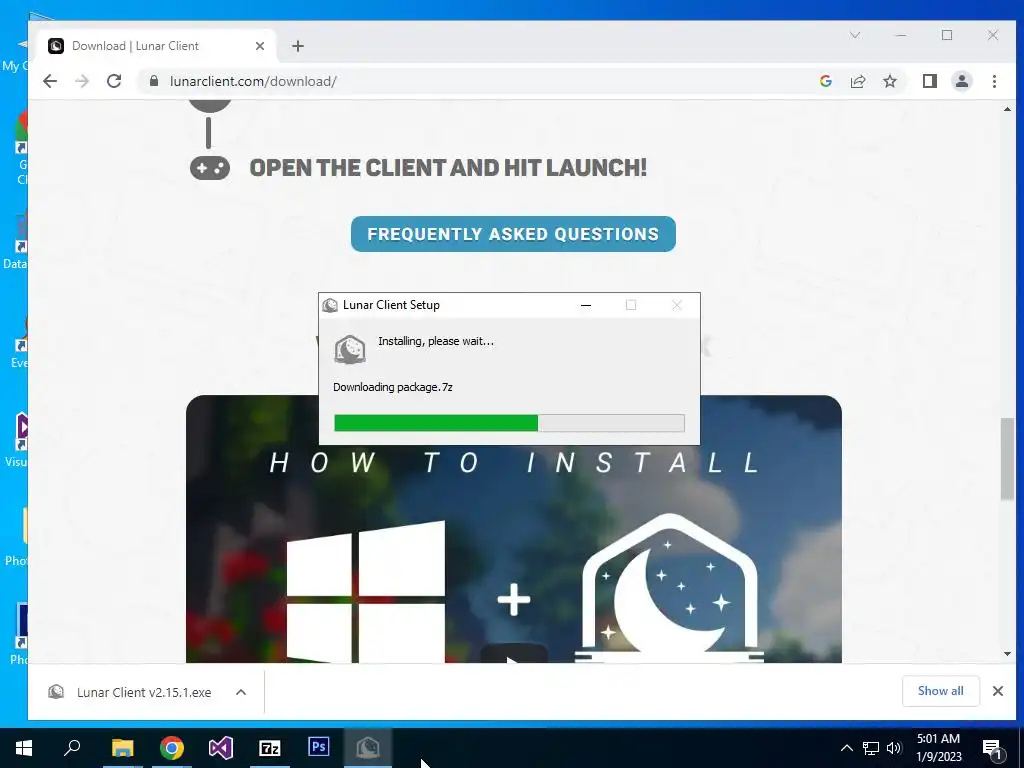Open the Chrome three-dot menu

point(994,81)
